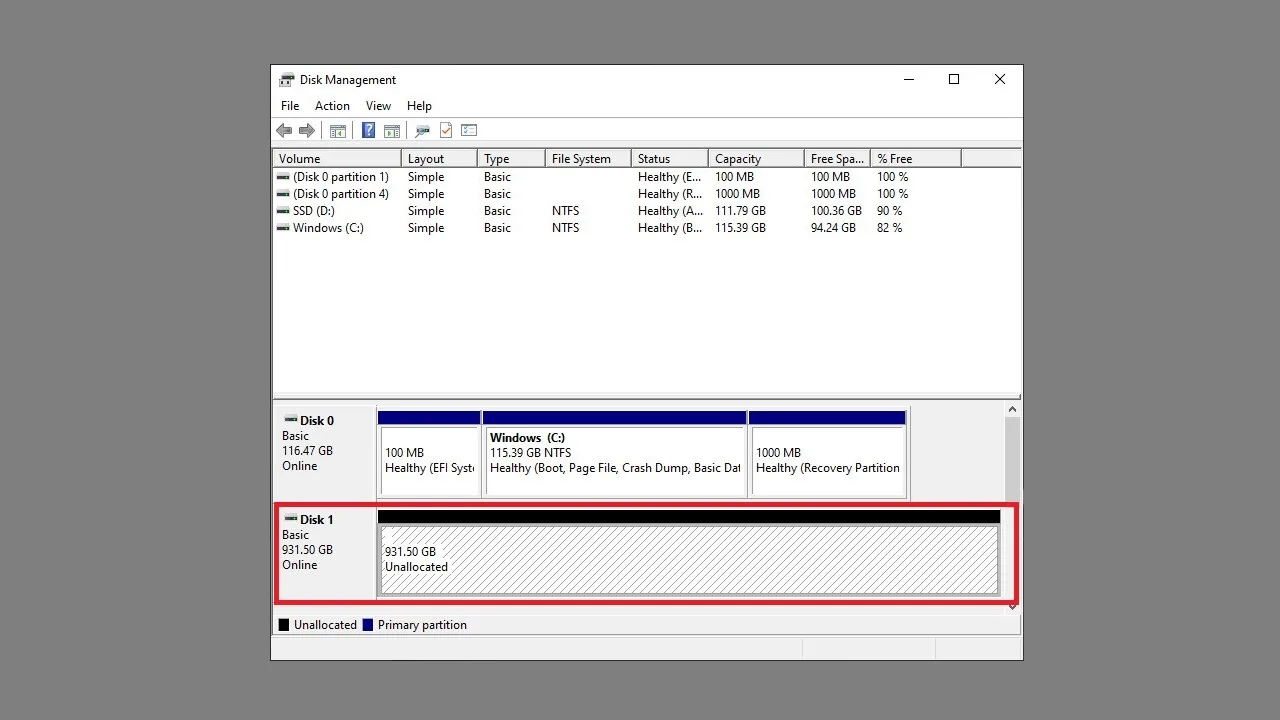This screenshot has height=720, width=1280.
Task: Click the checklist settings toolbar icon
Action: [469, 131]
